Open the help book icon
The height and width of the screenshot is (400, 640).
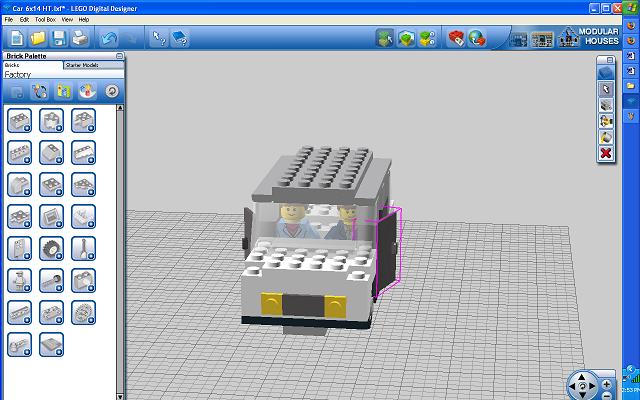pyautogui.click(x=180, y=38)
